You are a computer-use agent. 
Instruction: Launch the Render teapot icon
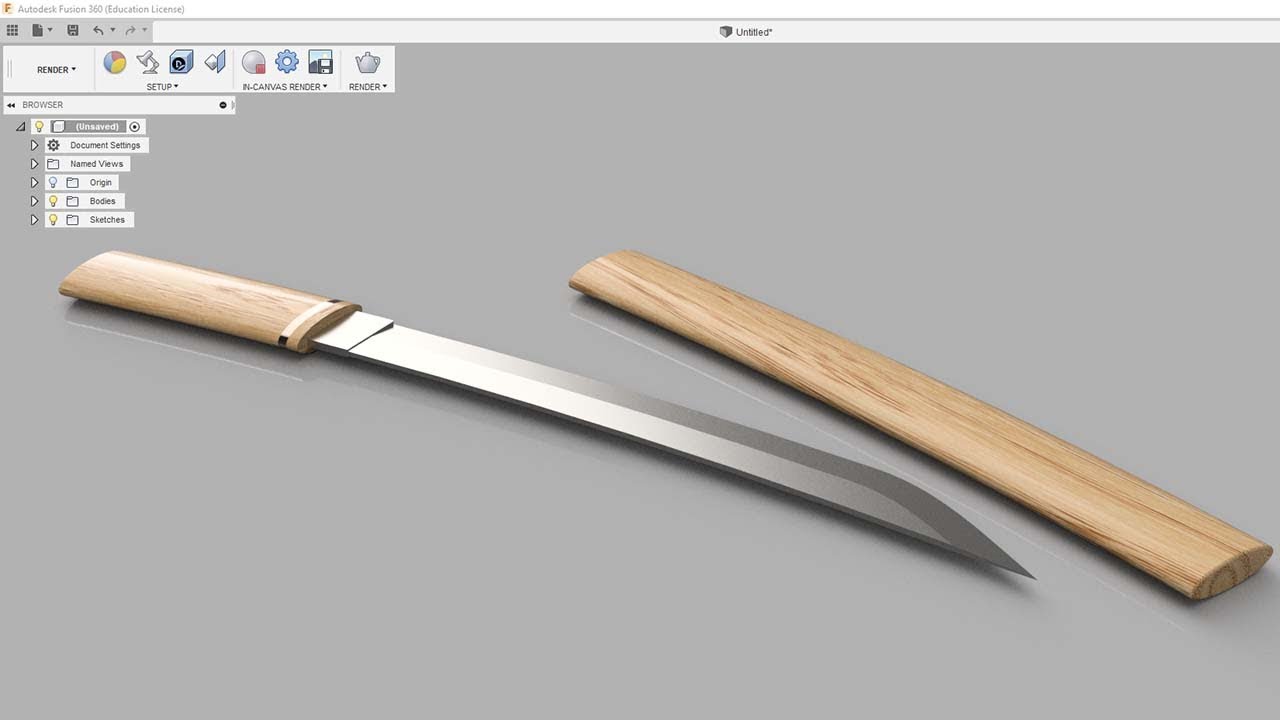[368, 62]
